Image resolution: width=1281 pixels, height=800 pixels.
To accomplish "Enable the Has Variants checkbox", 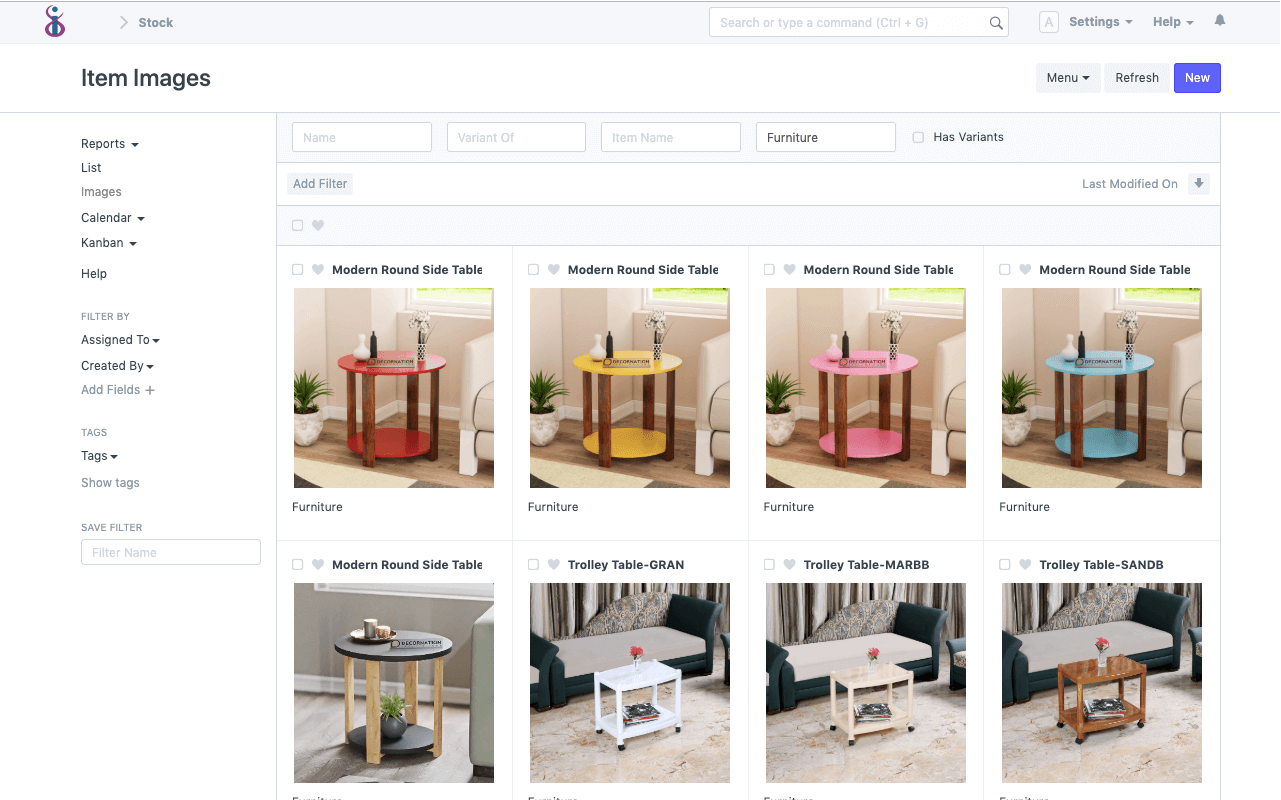I will point(918,137).
